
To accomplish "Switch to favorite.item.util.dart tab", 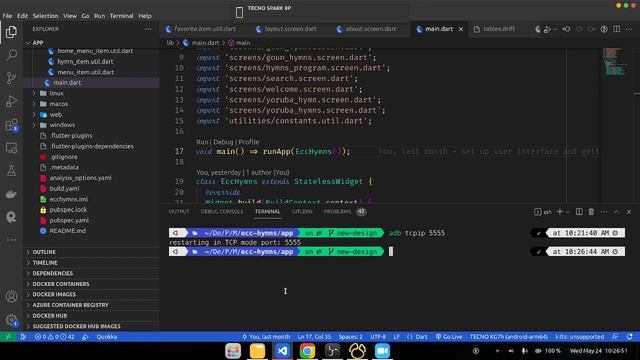I will click(201, 29).
